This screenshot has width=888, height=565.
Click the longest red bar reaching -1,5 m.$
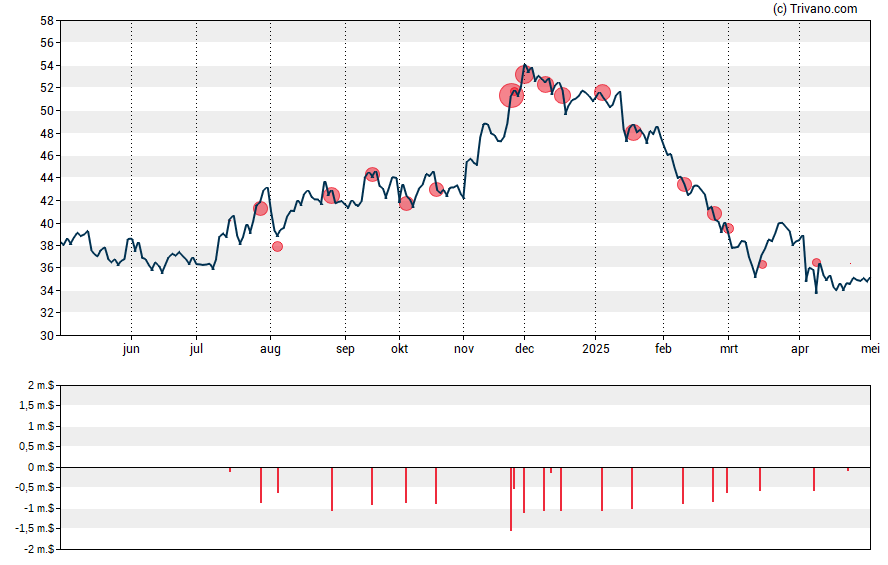pyautogui.click(x=511, y=499)
